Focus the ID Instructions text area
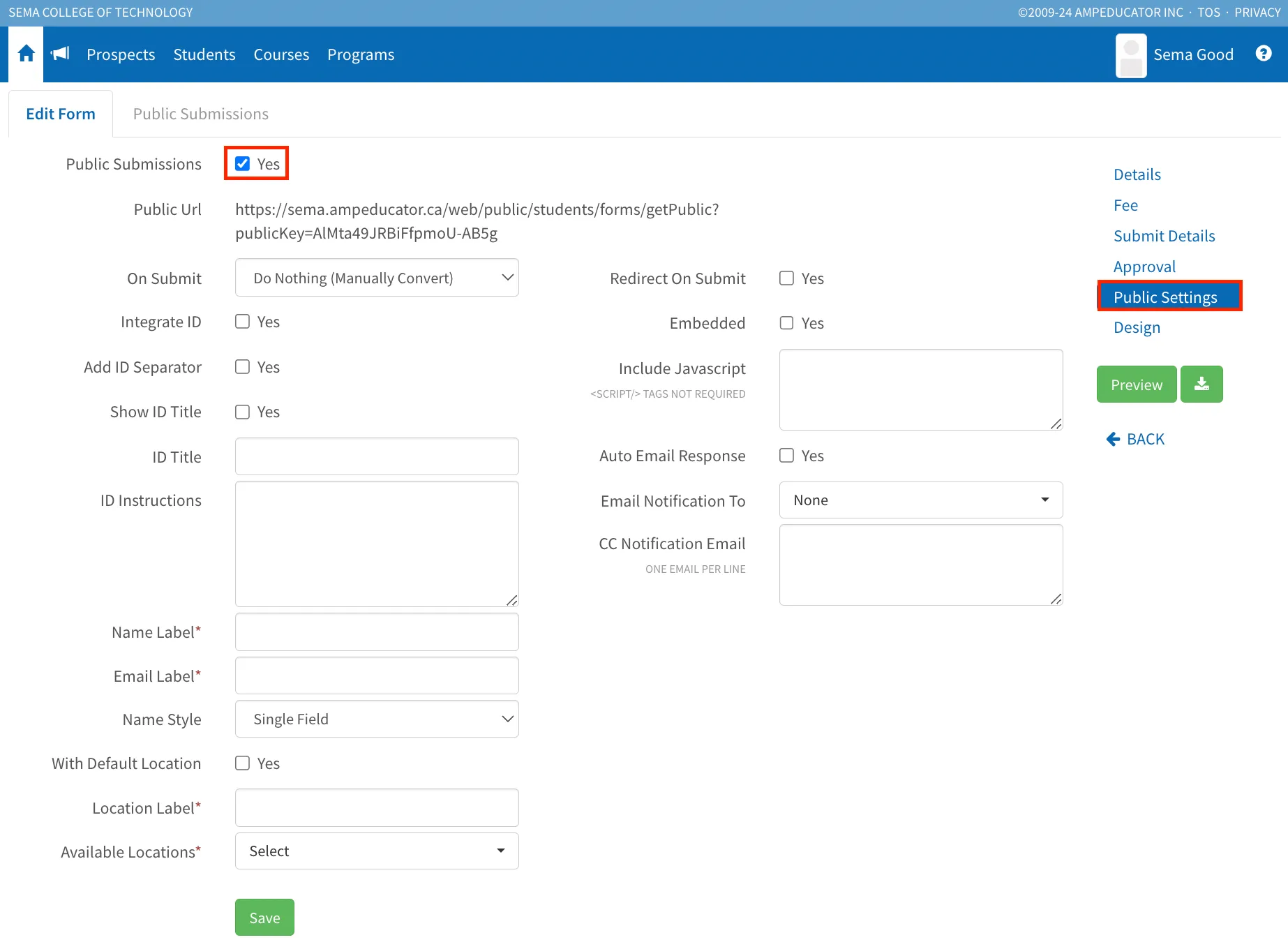This screenshot has height=949, width=1288. (377, 544)
